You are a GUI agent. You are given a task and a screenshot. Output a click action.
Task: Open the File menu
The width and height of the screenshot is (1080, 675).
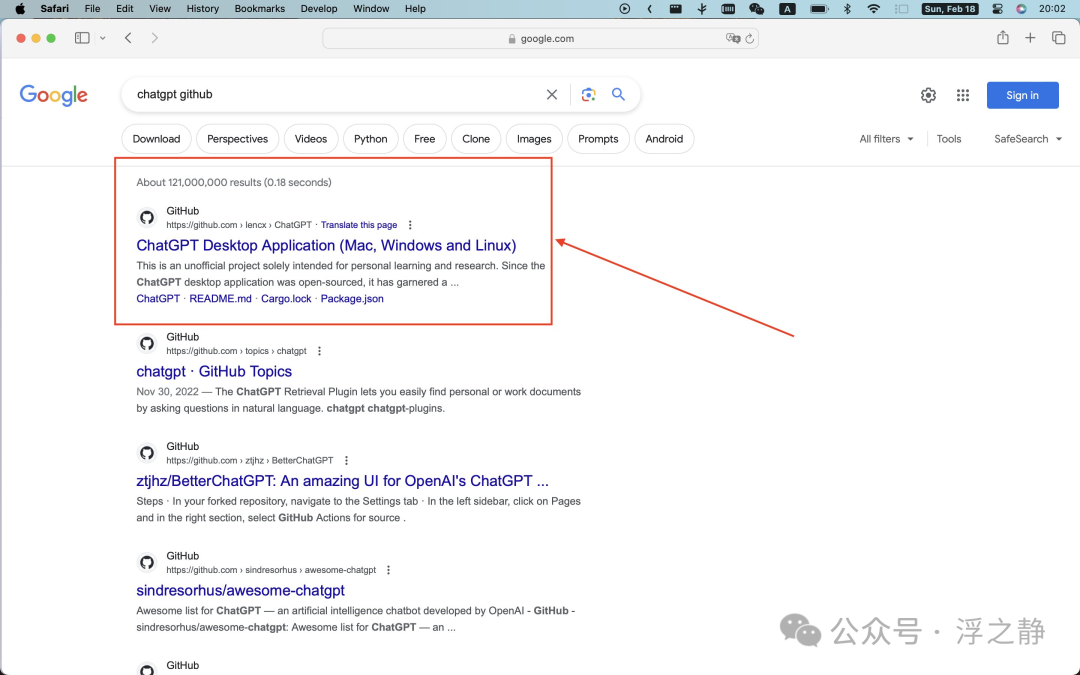click(92, 9)
